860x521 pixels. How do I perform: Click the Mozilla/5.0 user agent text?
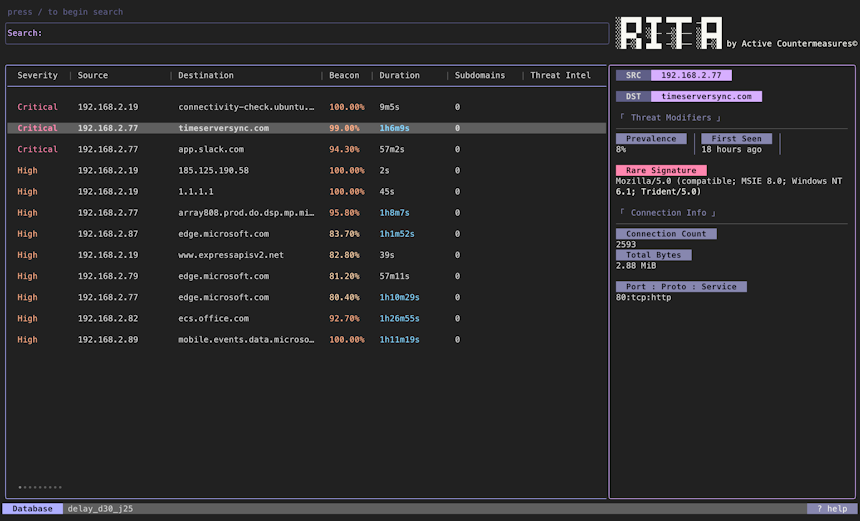(x=729, y=186)
